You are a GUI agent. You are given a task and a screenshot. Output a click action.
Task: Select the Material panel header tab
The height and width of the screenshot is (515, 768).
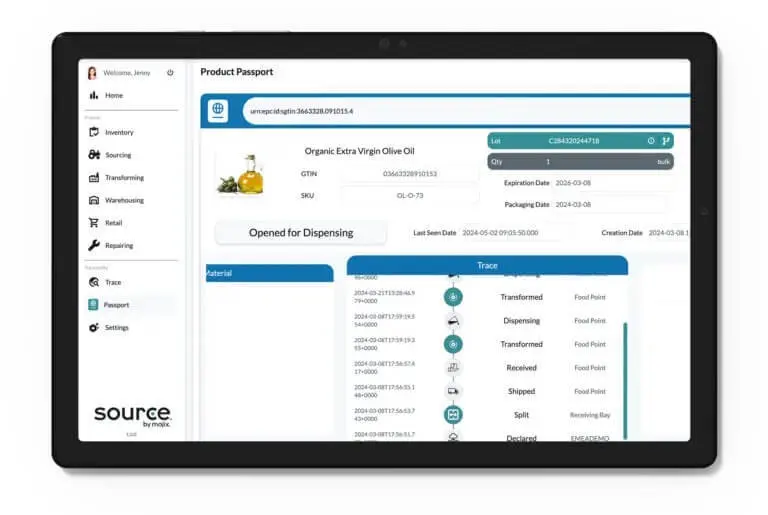tap(270, 273)
